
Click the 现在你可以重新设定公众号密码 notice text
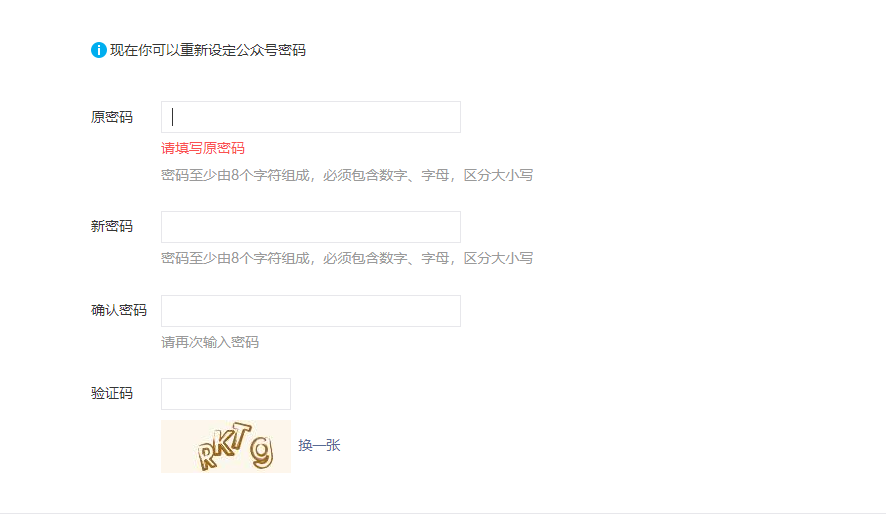pyautogui.click(x=208, y=50)
